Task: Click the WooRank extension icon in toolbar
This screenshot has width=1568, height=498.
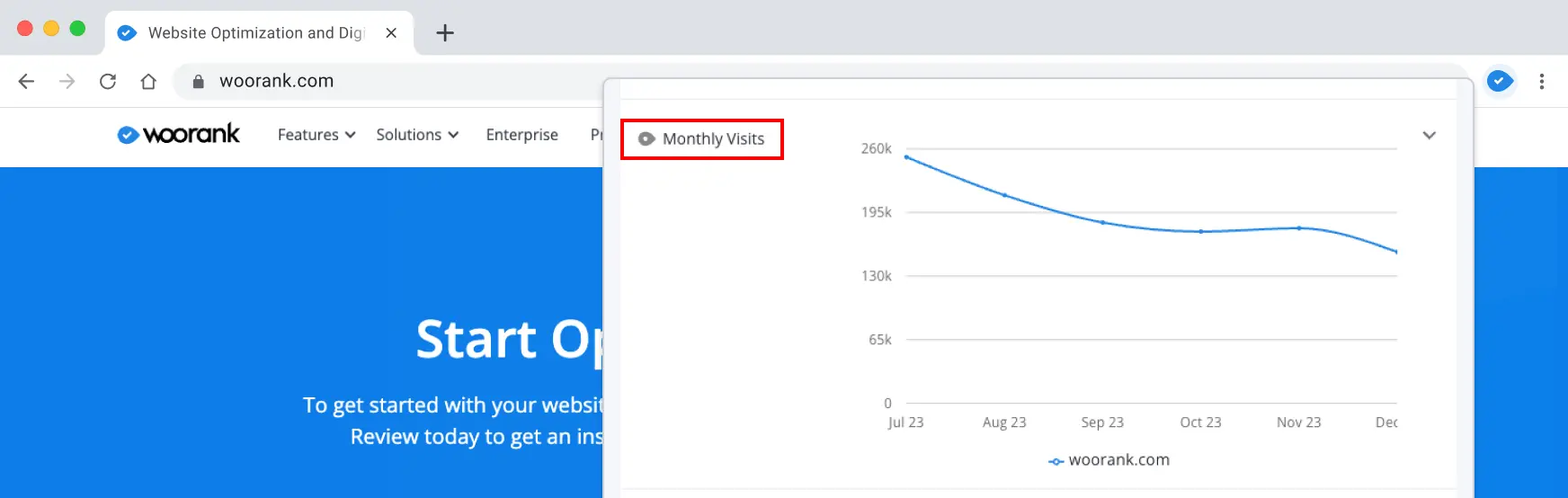Action: click(1499, 81)
